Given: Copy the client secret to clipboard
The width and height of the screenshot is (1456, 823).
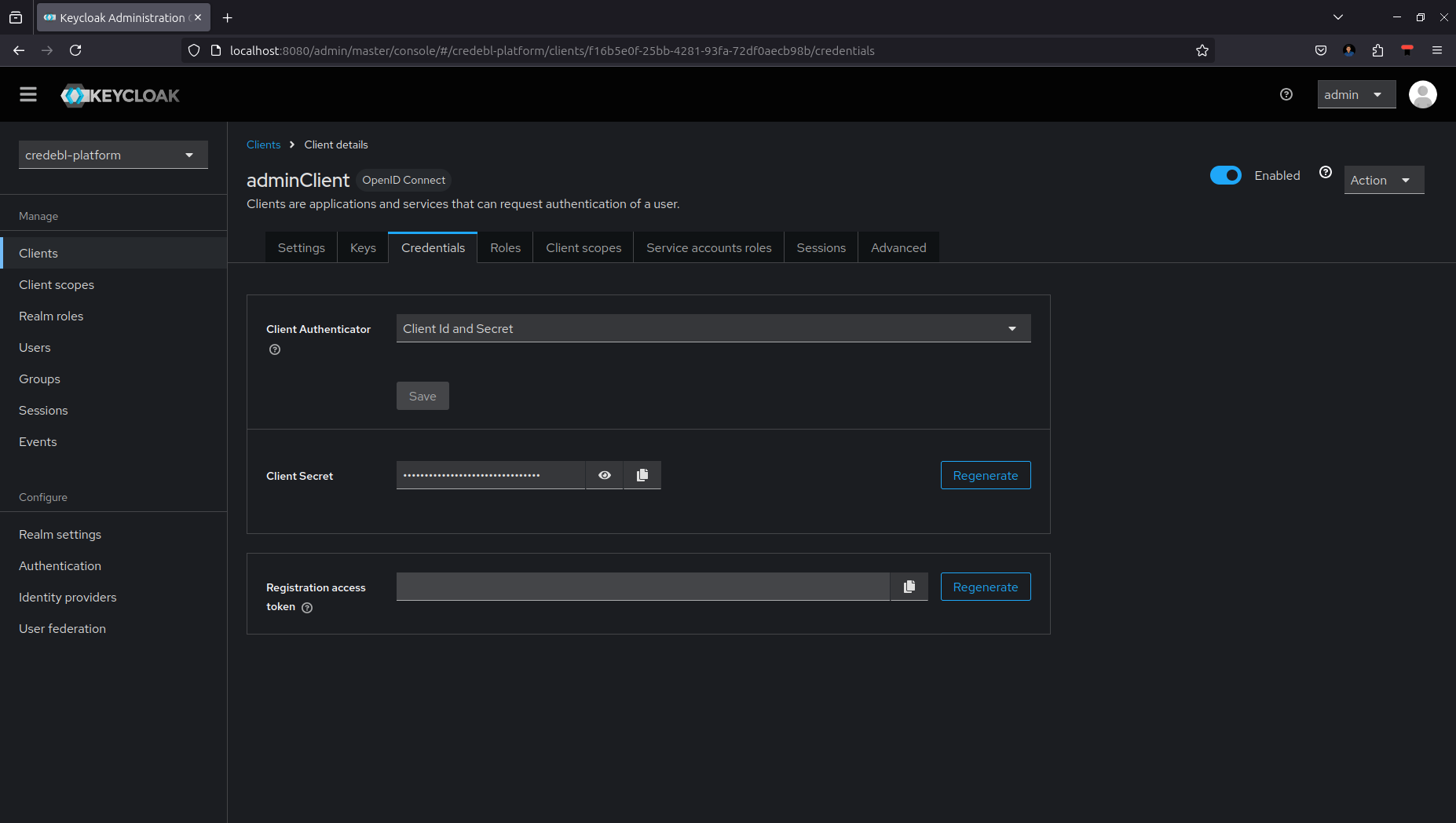Looking at the screenshot, I should point(642,475).
